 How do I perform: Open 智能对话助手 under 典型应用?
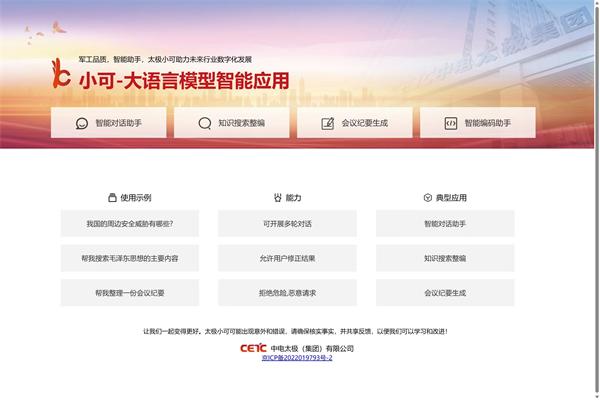point(445,224)
